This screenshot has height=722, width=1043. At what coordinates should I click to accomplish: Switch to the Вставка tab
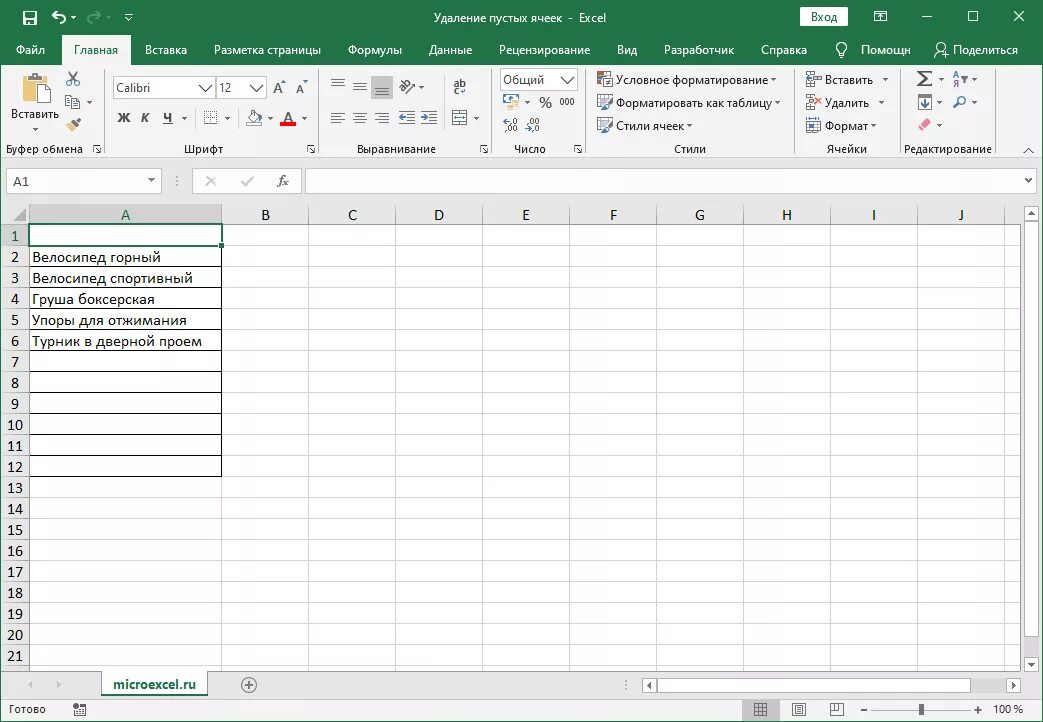pyautogui.click(x=166, y=50)
